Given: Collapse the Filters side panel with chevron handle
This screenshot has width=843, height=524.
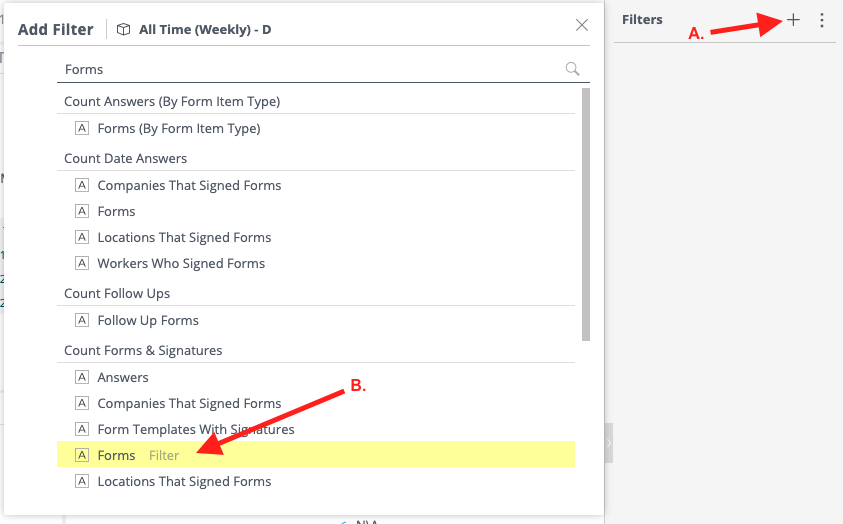Looking at the screenshot, I should coord(609,443).
